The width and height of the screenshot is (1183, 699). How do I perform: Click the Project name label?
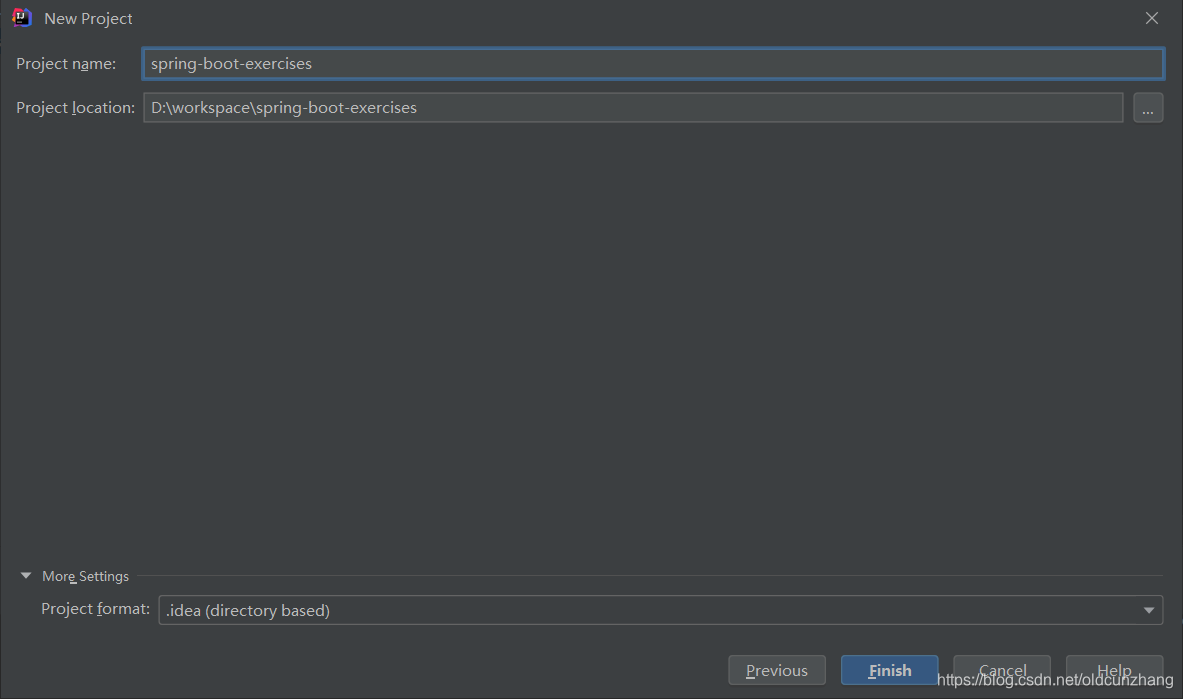coord(66,64)
